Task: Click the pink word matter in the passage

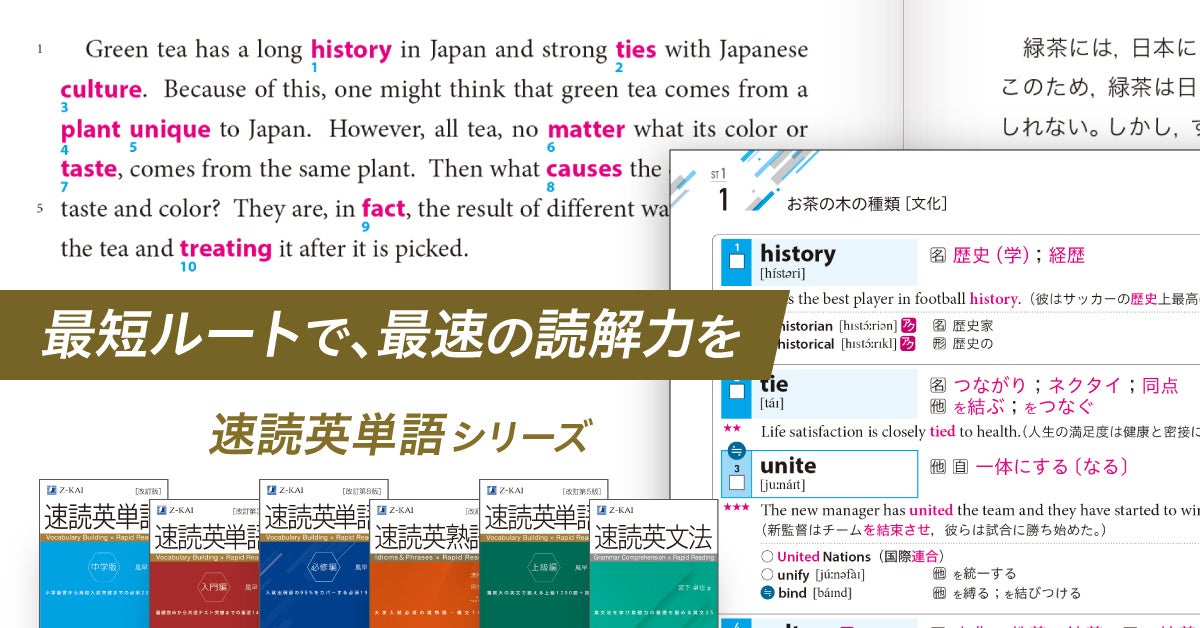Action: coord(586,129)
